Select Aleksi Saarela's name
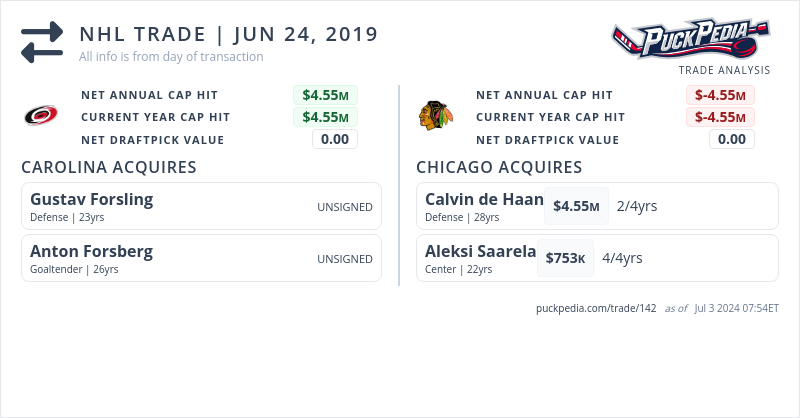The height and width of the screenshot is (418, 800). (x=480, y=251)
